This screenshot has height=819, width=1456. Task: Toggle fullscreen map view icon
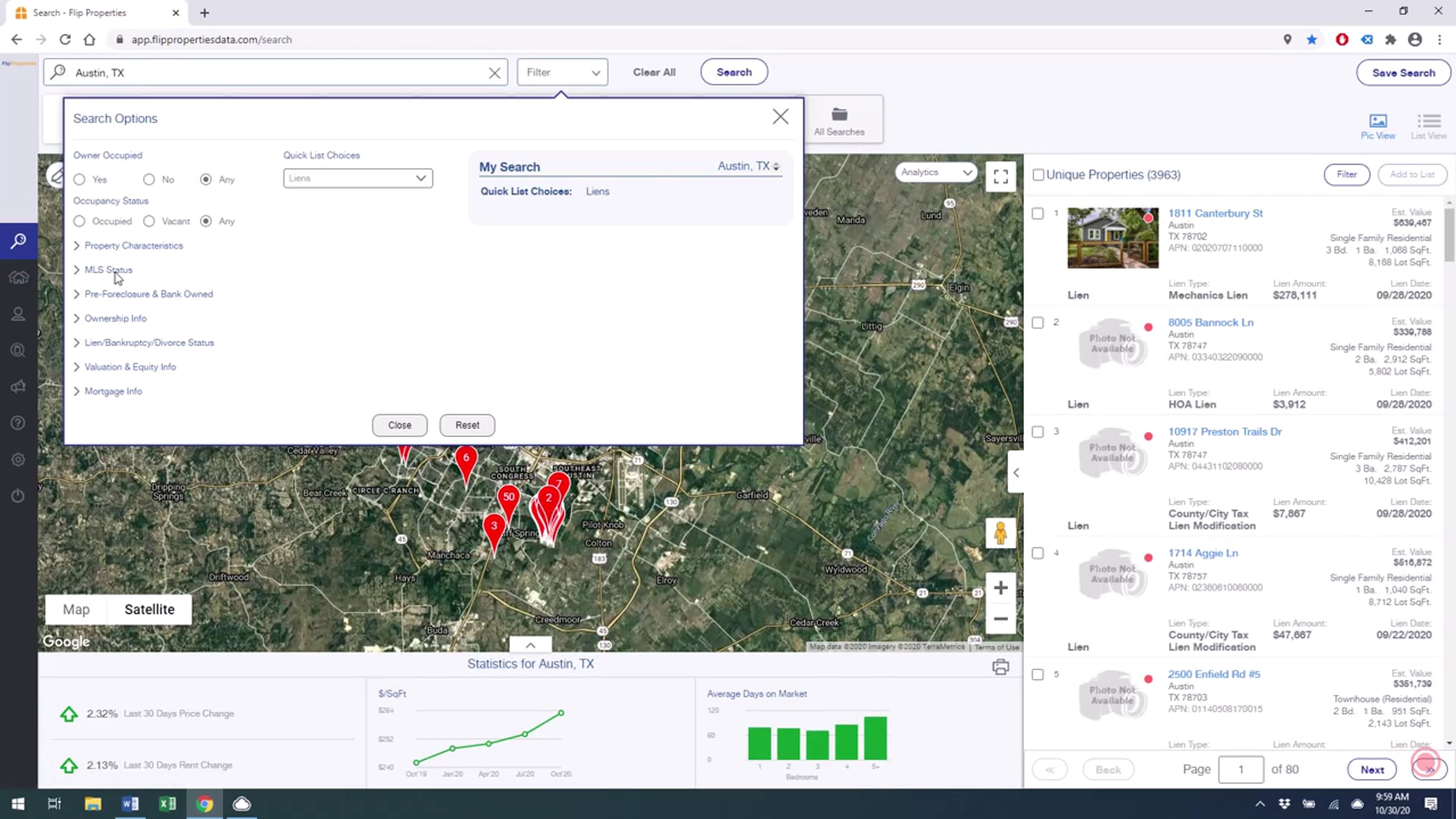(1000, 176)
